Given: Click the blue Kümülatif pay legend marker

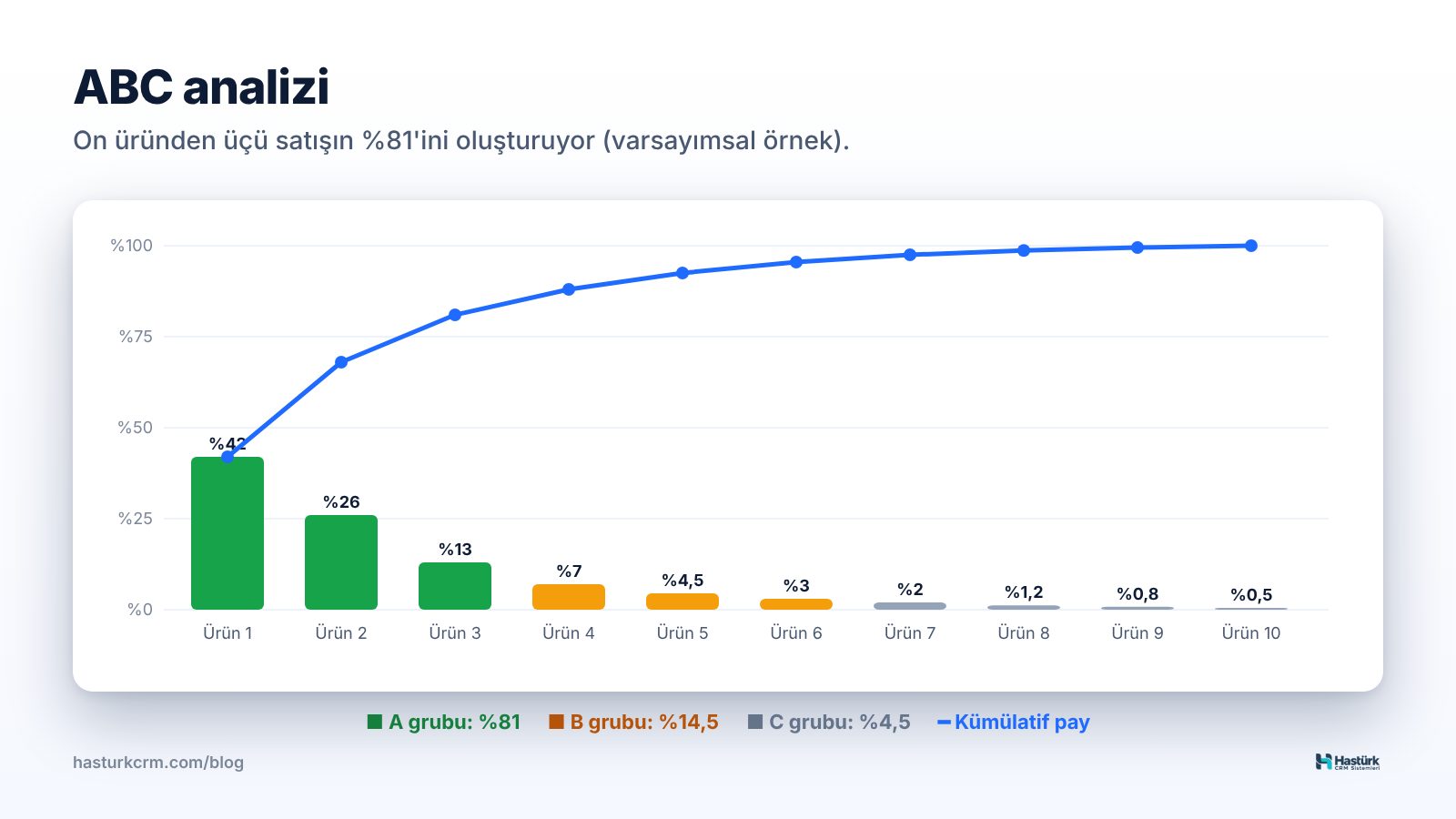Looking at the screenshot, I should pos(944,723).
